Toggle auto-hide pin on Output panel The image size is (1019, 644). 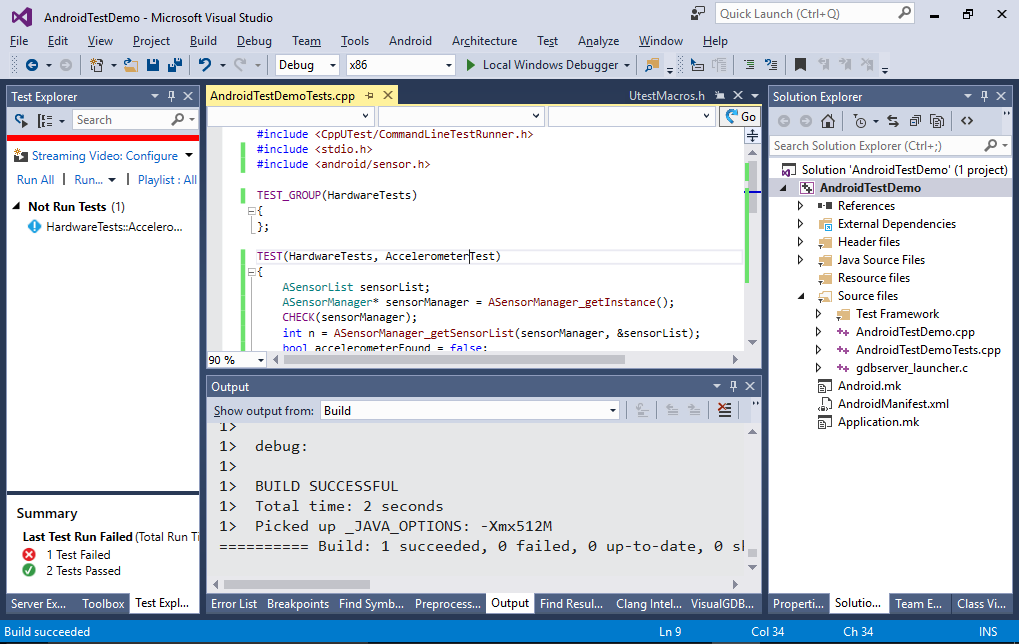[x=733, y=386]
